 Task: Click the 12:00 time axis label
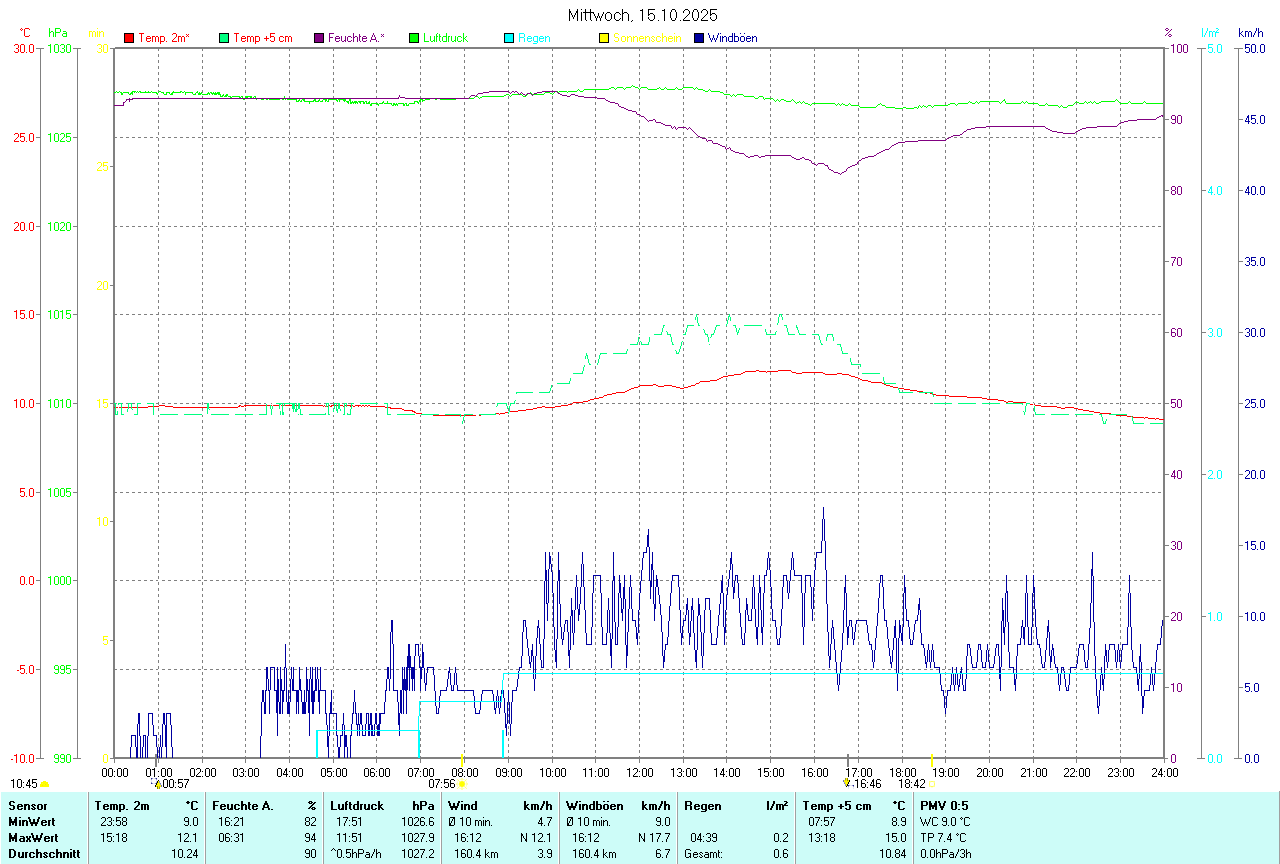(x=639, y=772)
